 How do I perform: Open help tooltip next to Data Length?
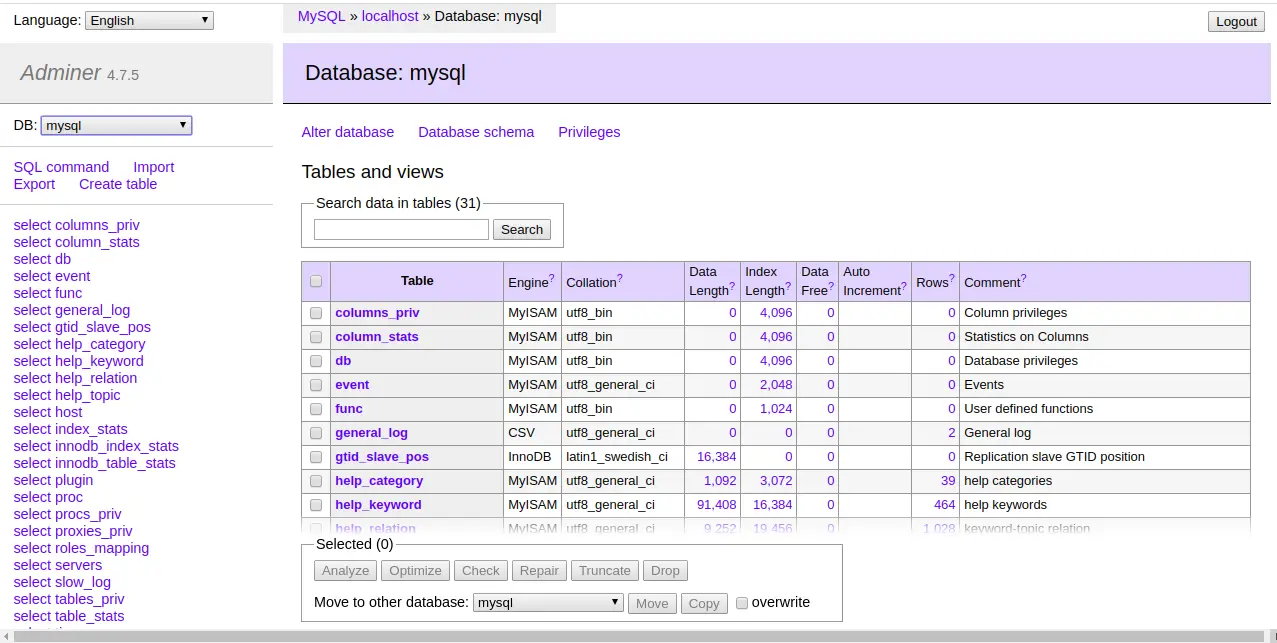click(x=732, y=287)
